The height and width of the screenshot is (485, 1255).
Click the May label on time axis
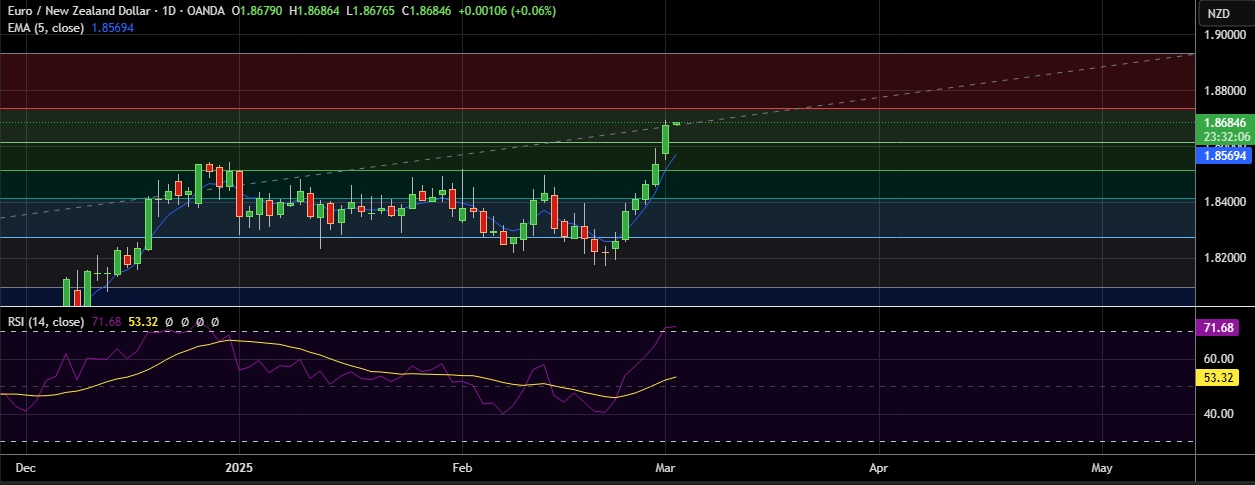(1102, 467)
